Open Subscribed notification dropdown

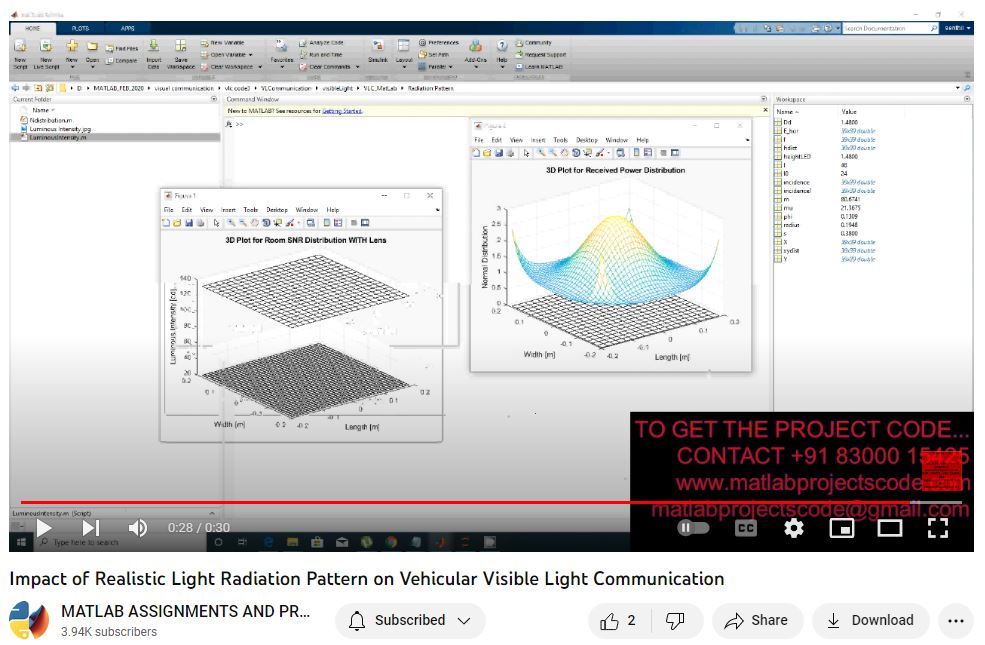[x=410, y=621]
